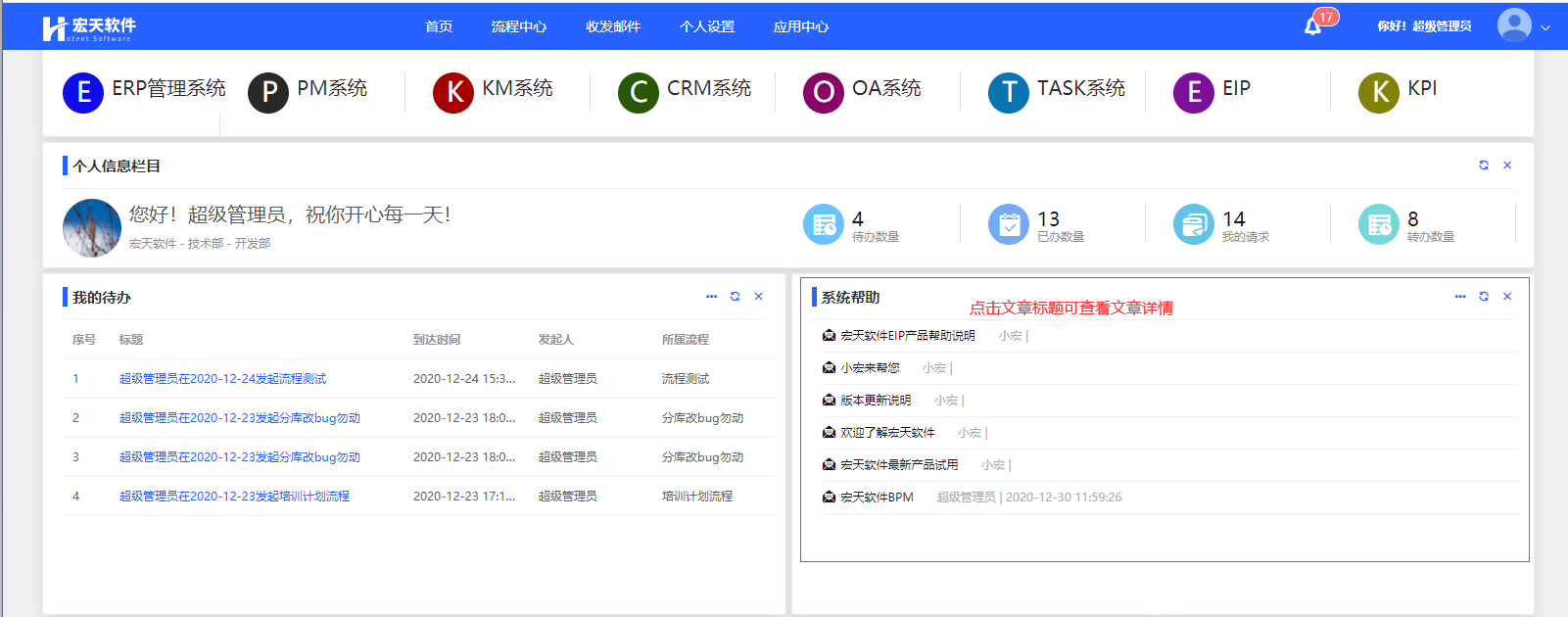Click the user profile avatar photo

coord(92,228)
